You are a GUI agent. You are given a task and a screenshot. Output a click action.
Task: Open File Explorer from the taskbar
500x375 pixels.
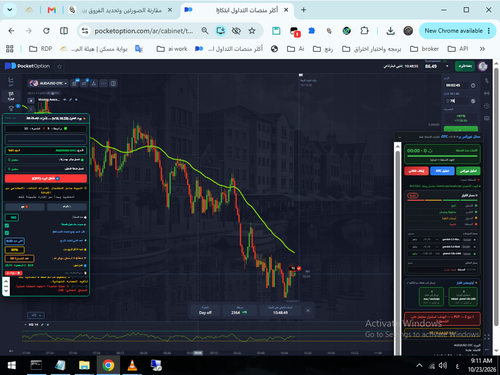pos(84,366)
